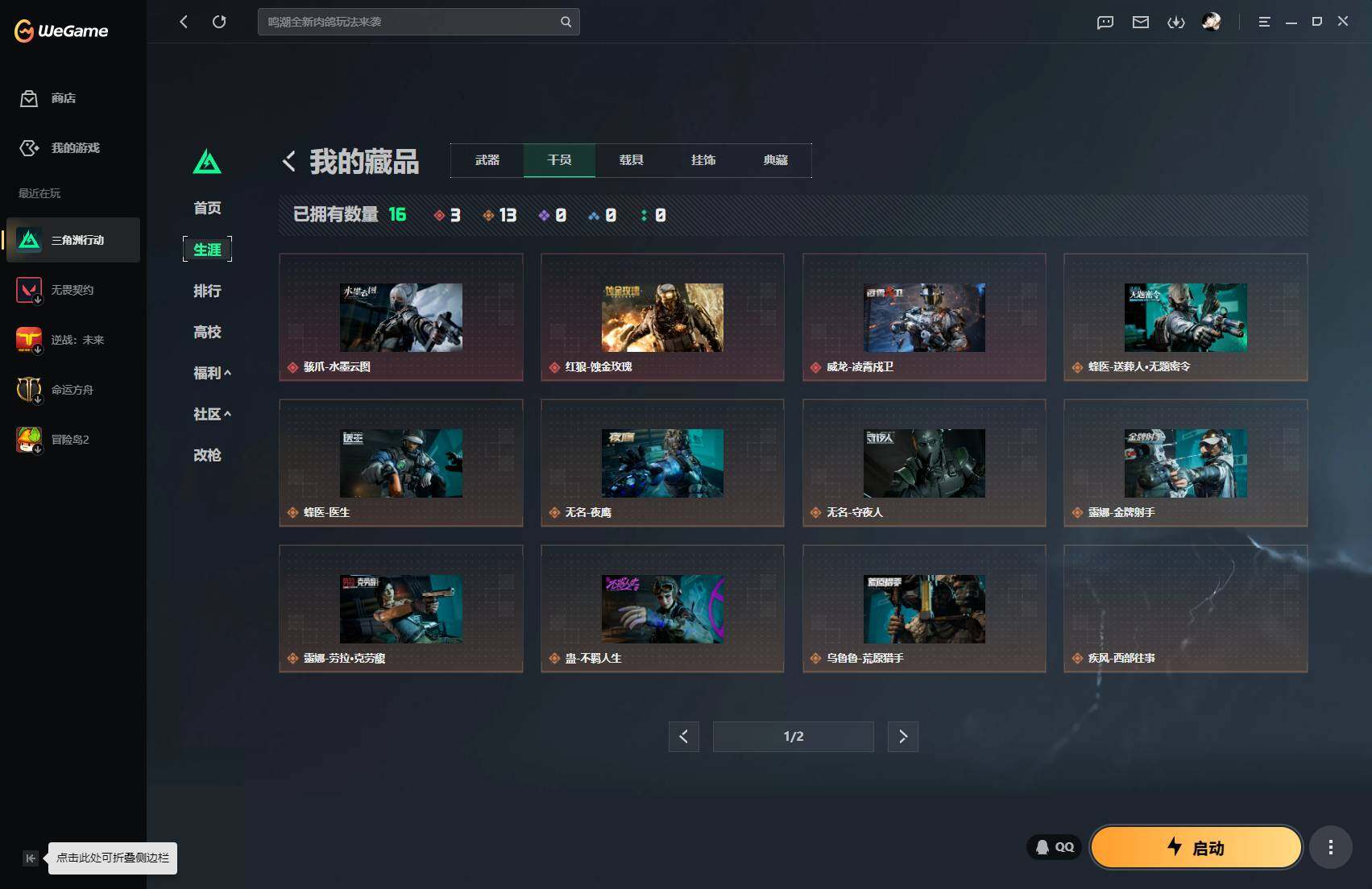1372x889 pixels.
Task: Switch to the 武器 tab
Action: pyautogui.click(x=487, y=160)
